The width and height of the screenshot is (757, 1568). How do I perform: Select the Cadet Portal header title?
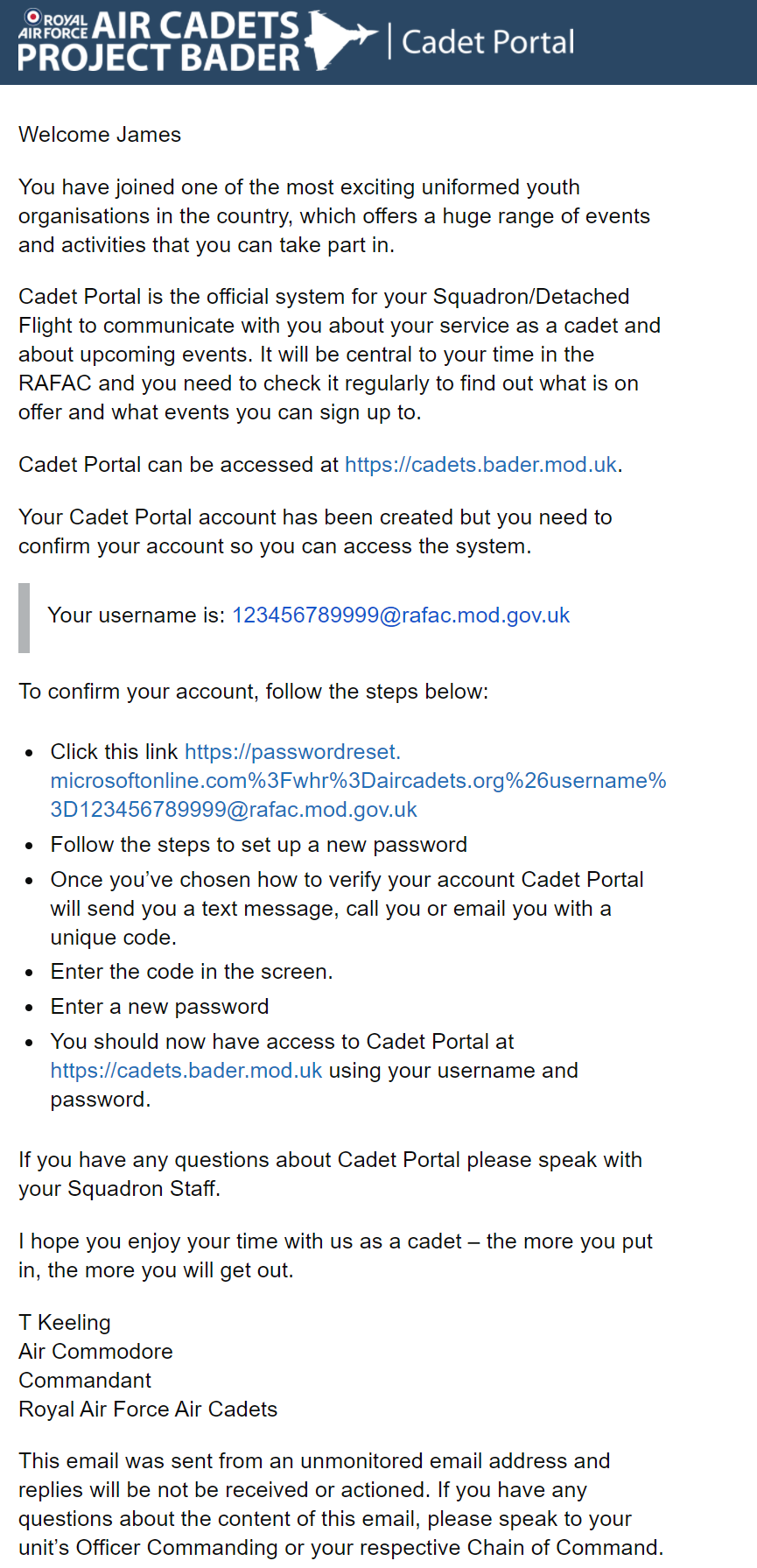tap(487, 42)
